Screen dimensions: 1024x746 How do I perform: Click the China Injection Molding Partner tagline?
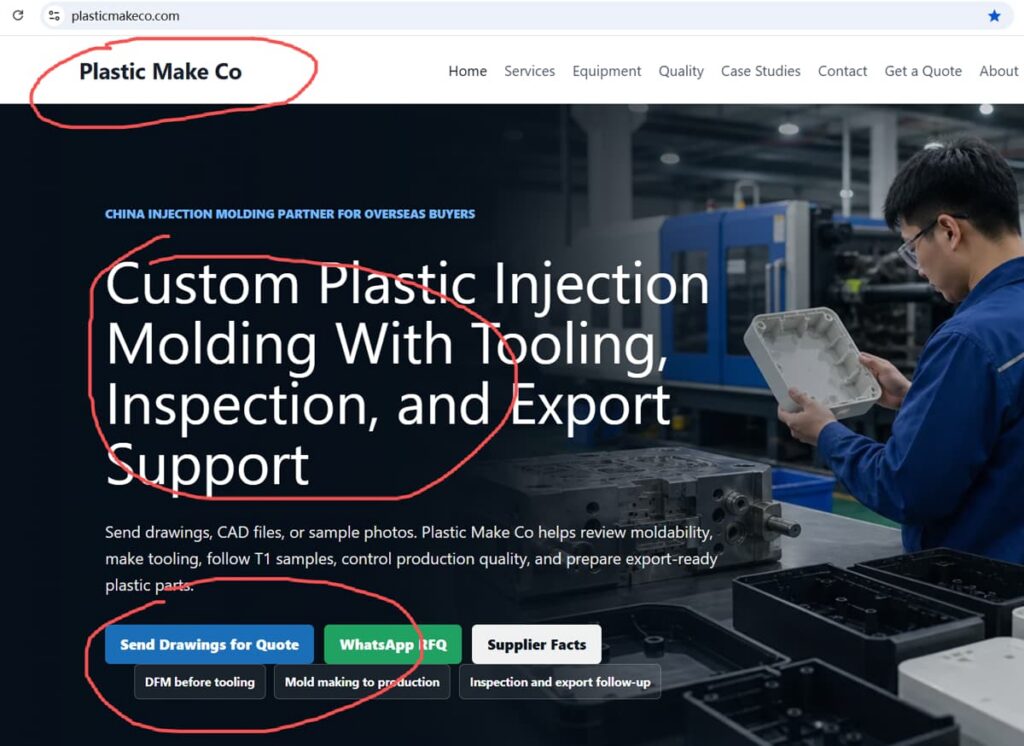point(290,214)
